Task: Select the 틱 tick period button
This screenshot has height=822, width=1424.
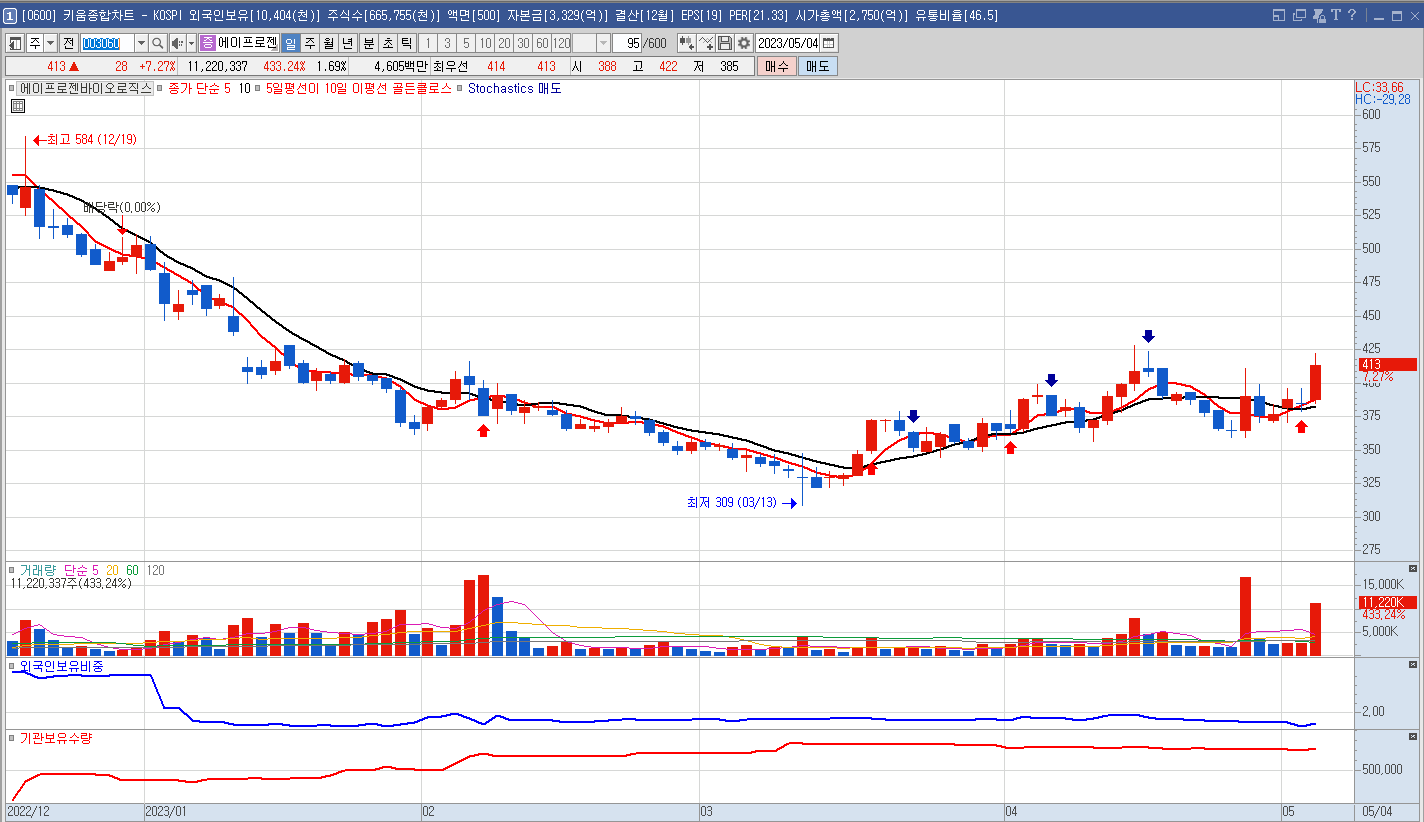Action: (407, 43)
